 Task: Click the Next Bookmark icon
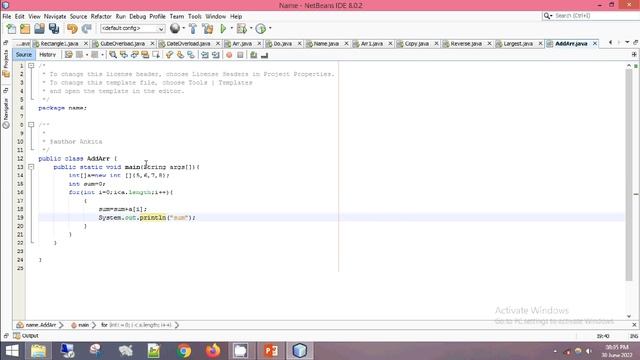point(180,55)
